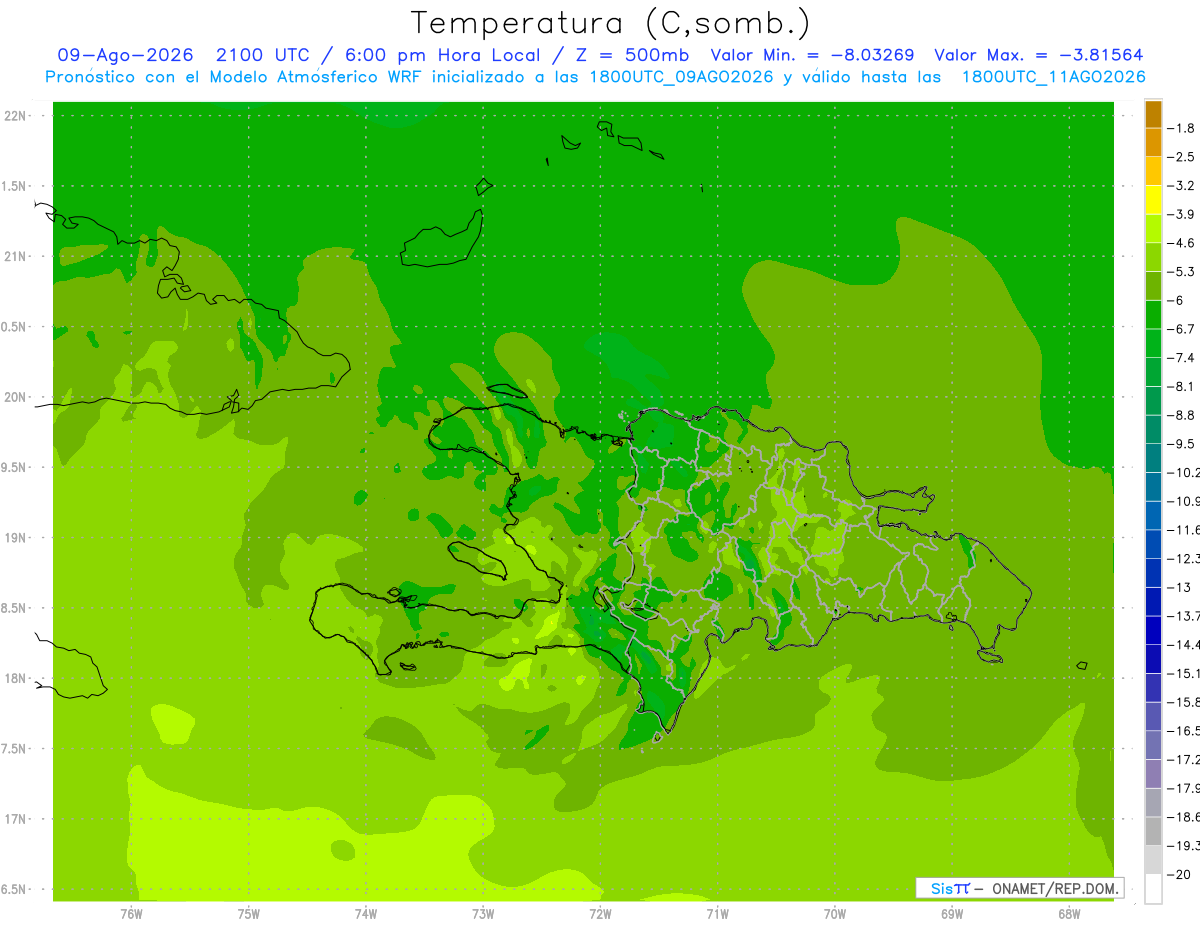Click the swatch between -6 and -6.7
Viewport: 1200px width, 927px height.
tap(1153, 314)
